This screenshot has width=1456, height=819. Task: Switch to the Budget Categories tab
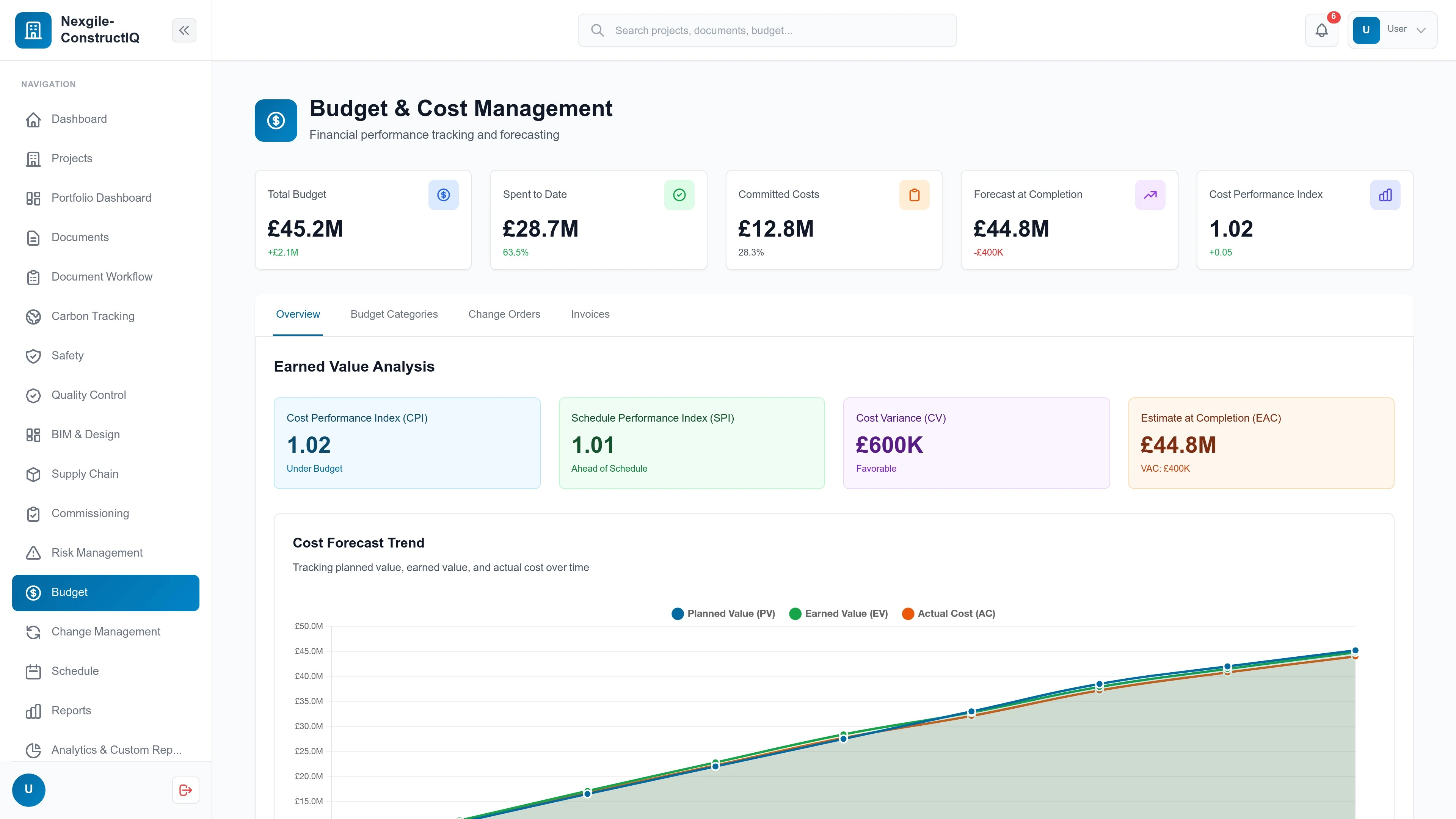point(394,314)
